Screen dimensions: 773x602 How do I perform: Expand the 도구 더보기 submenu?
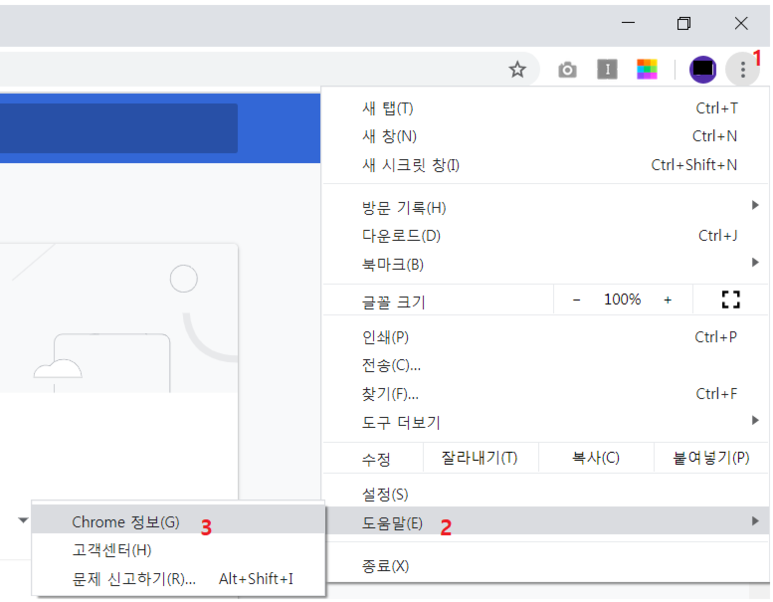click(546, 422)
